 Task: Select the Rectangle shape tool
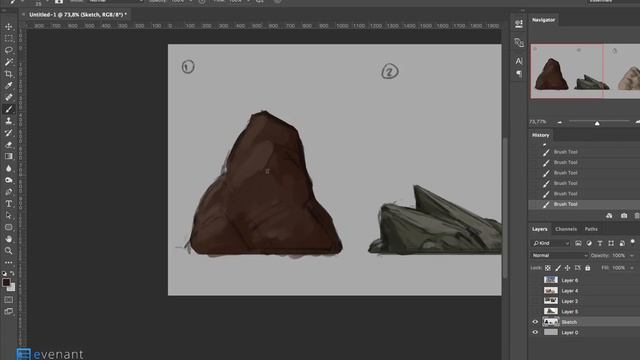click(x=9, y=227)
